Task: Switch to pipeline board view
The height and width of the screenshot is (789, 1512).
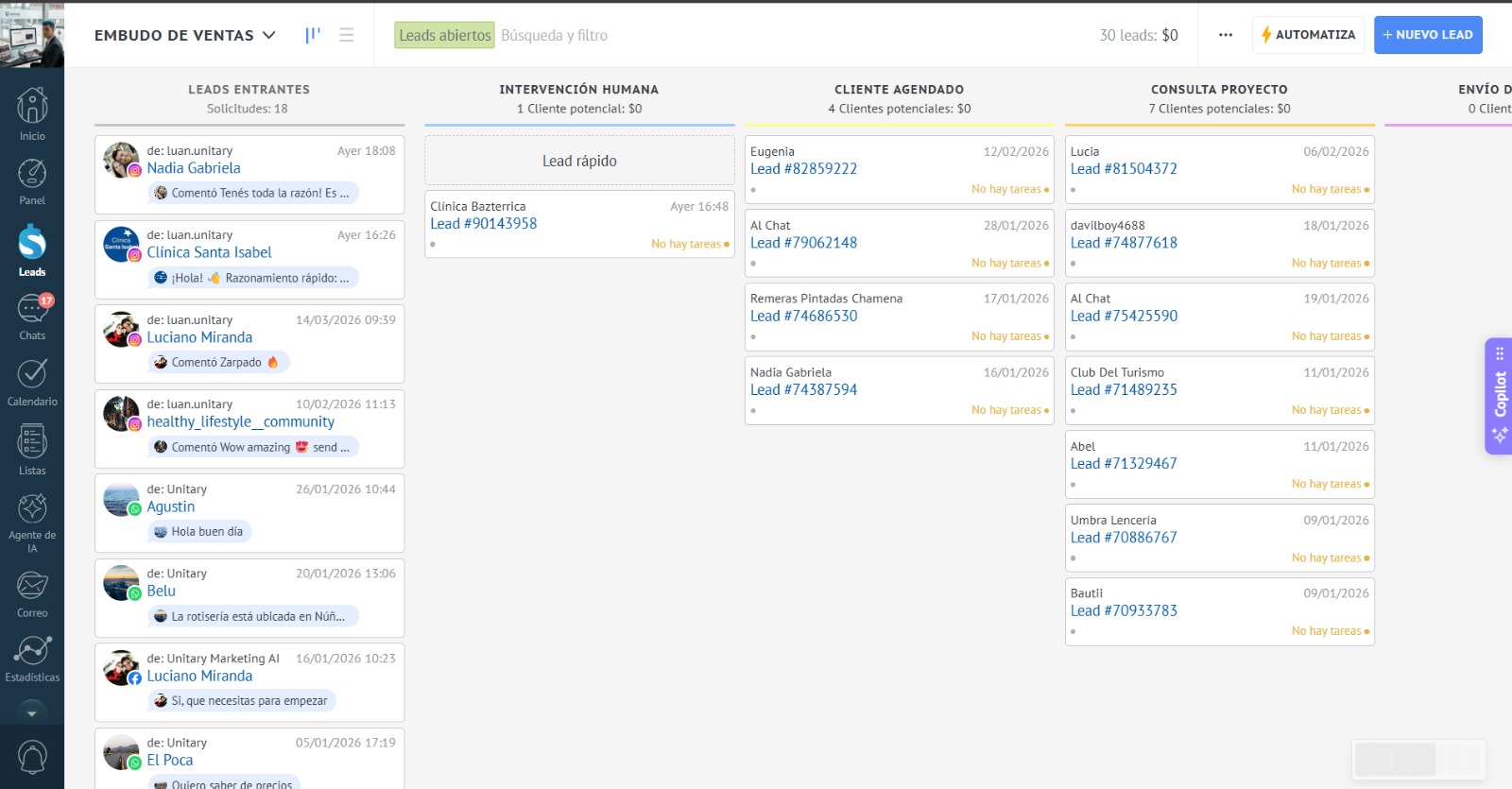Action: pos(313,35)
